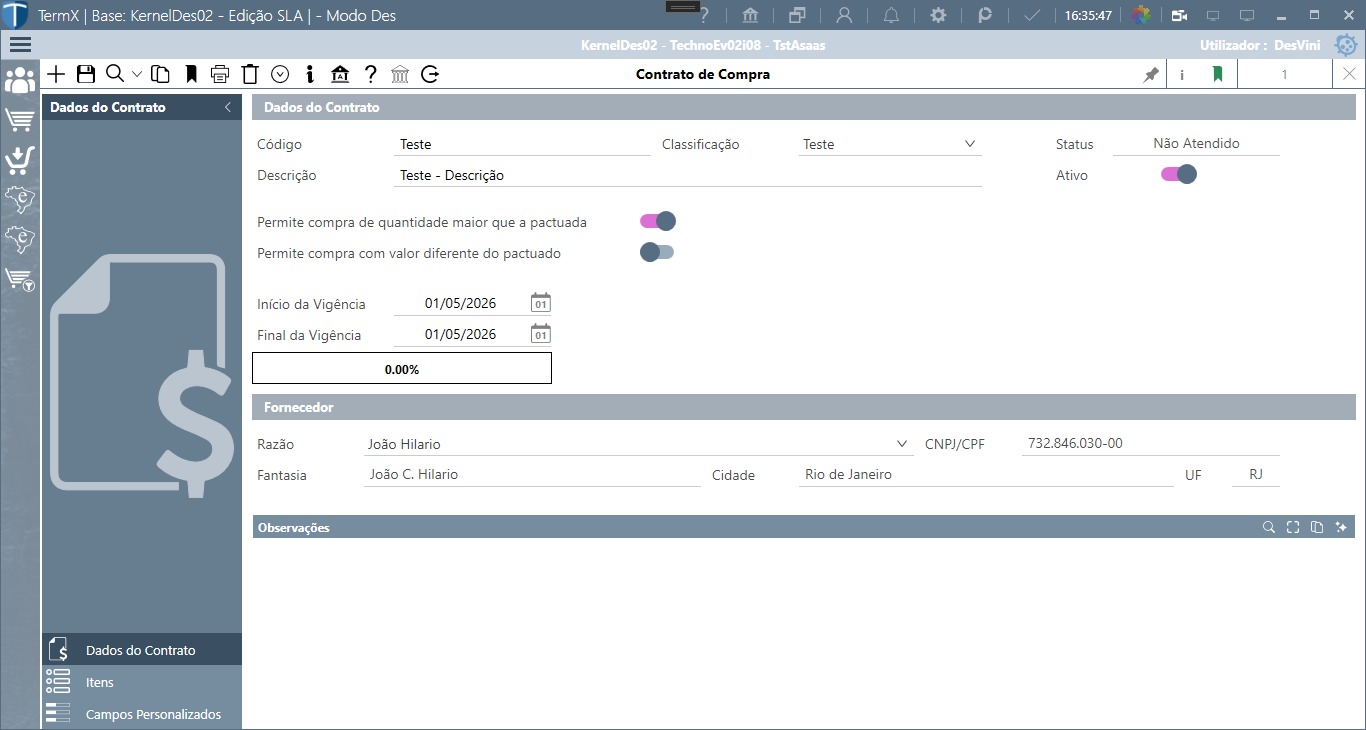Click the Fantasia field João C. Hilario
1366x730 pixels.
click(x=532, y=475)
